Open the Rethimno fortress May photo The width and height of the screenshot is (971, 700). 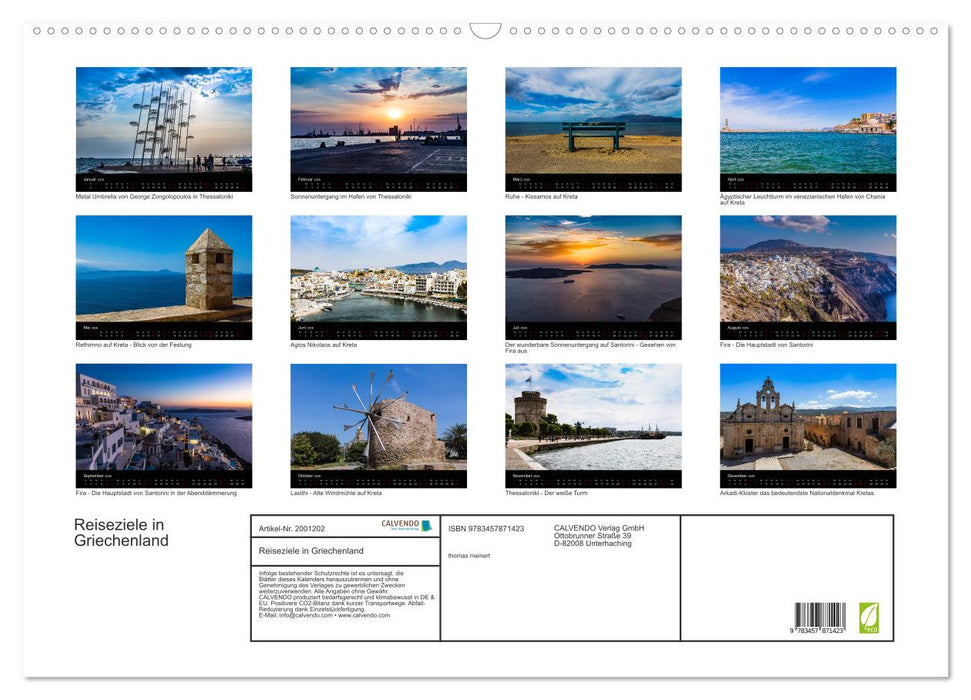164,269
